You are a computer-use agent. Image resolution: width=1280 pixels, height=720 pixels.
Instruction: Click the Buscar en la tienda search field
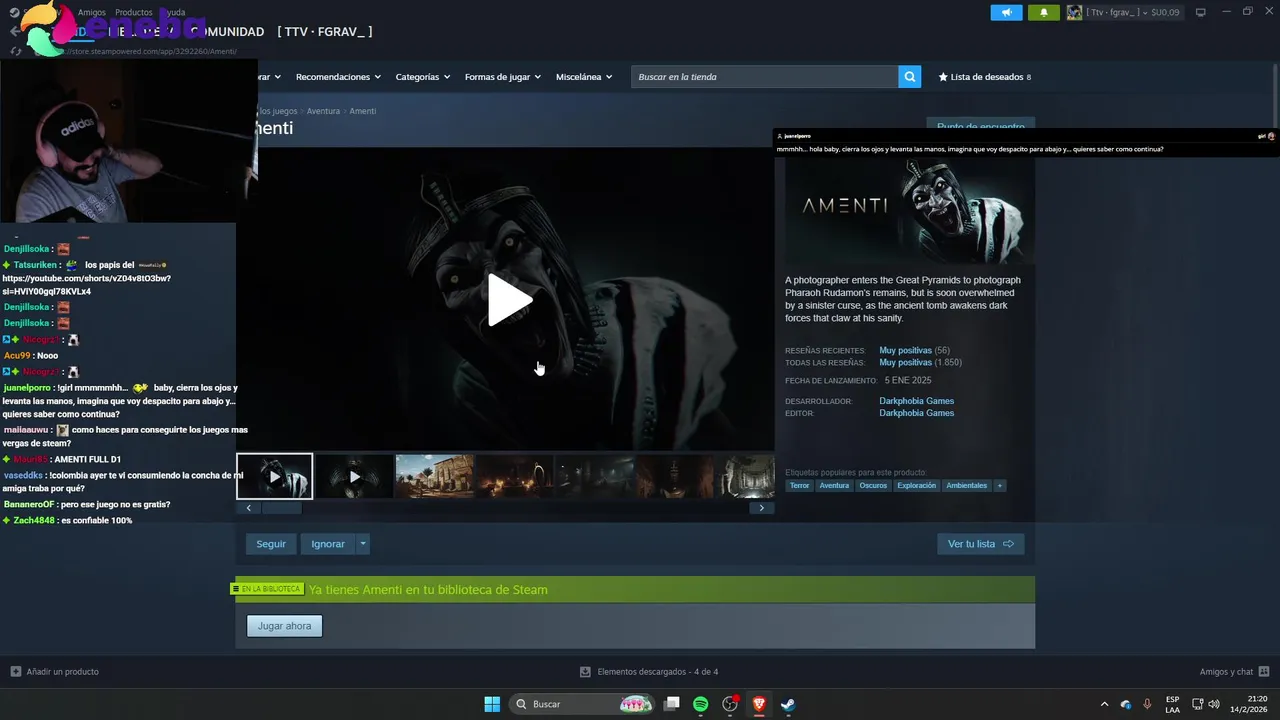765,77
